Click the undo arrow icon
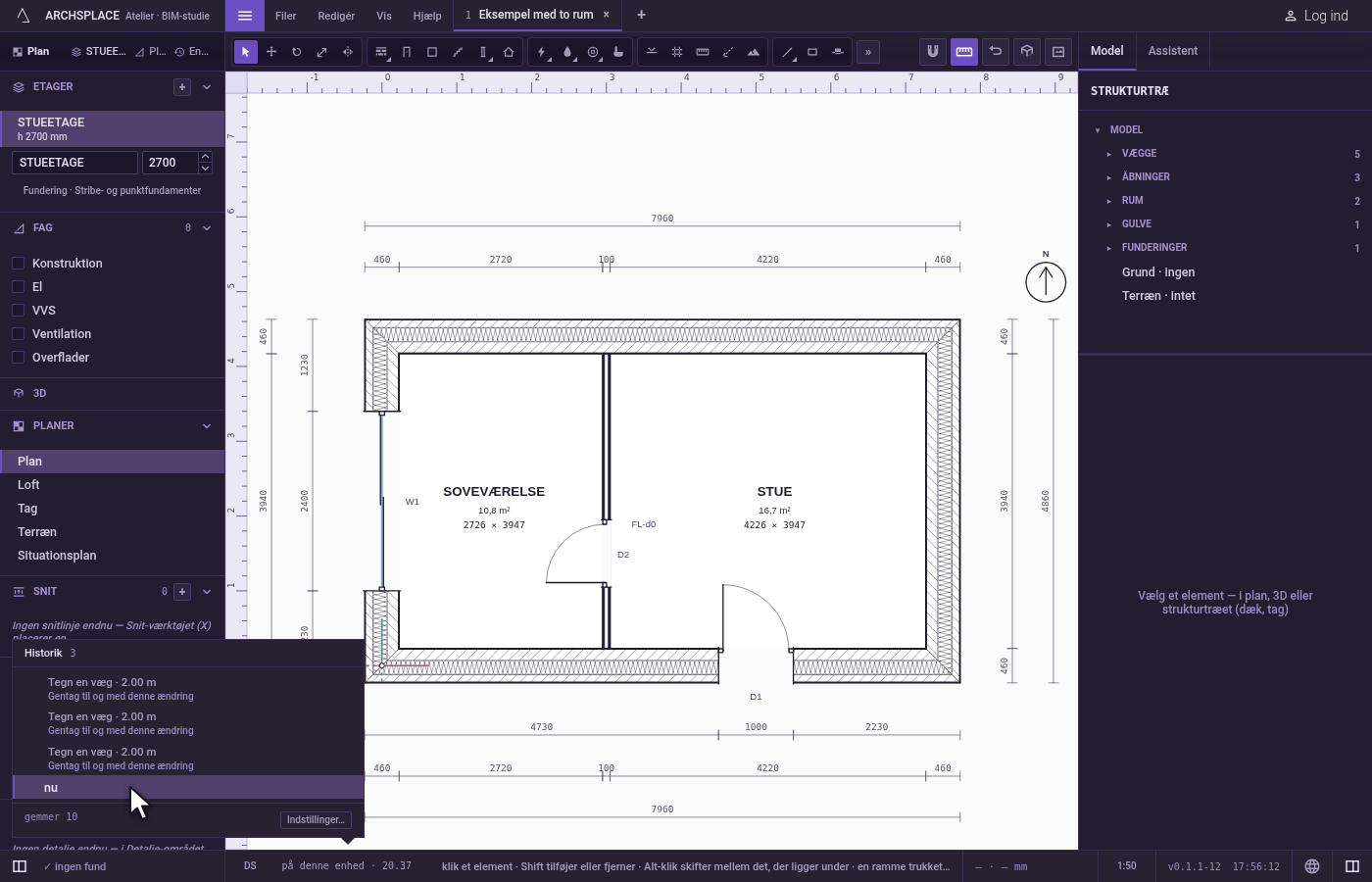This screenshot has width=1372, height=882. pos(996,51)
